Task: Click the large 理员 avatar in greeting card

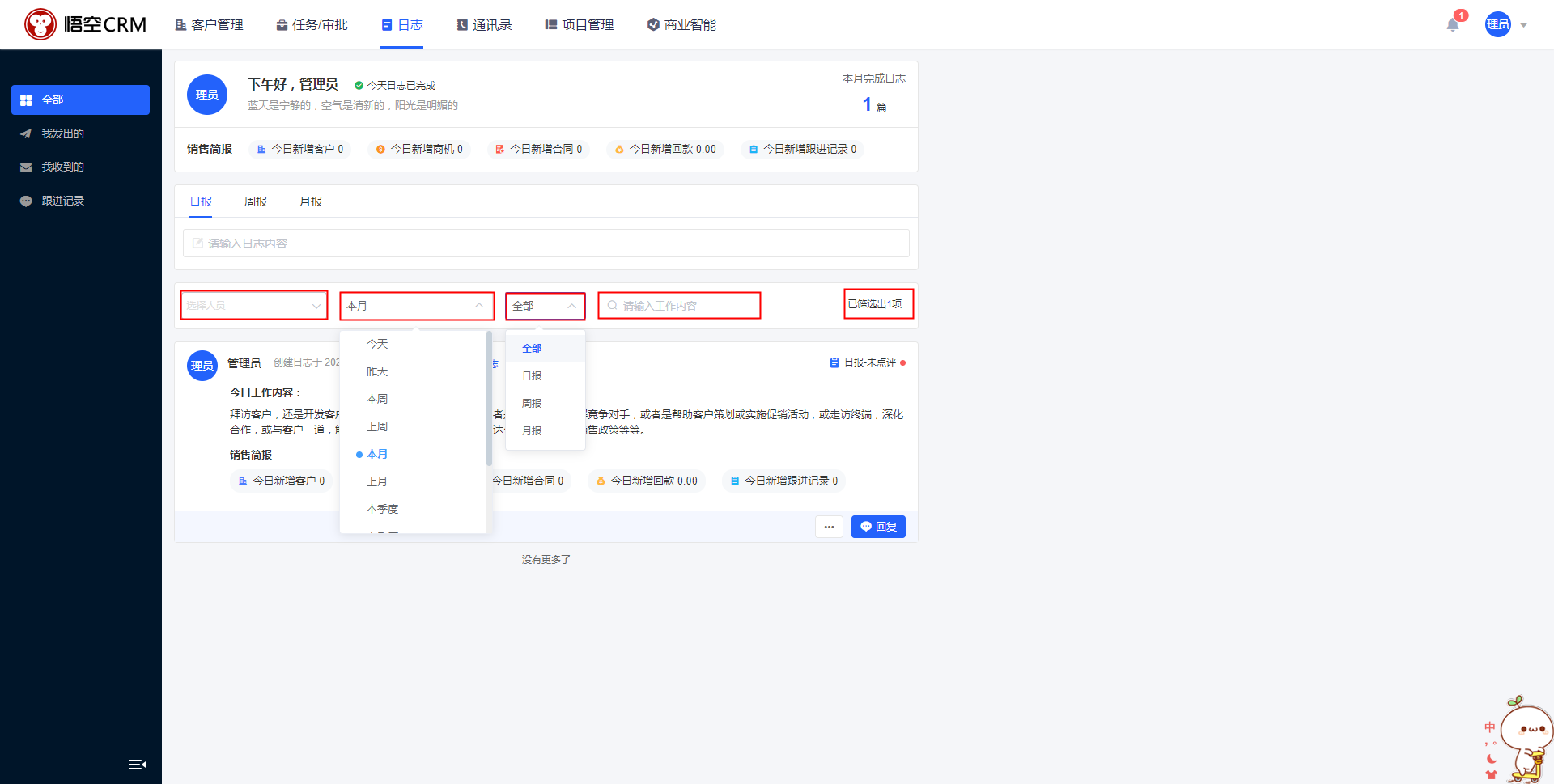Action: [x=207, y=95]
